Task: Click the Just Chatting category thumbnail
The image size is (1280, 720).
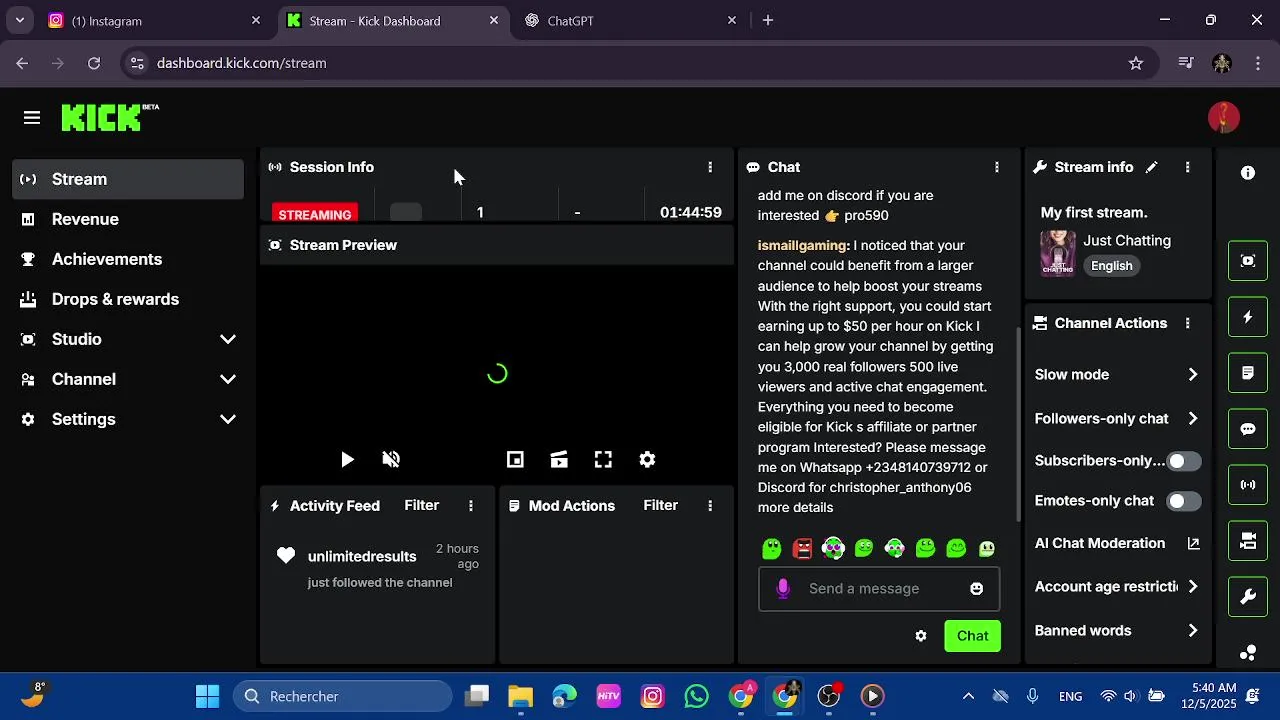Action: (x=1058, y=253)
